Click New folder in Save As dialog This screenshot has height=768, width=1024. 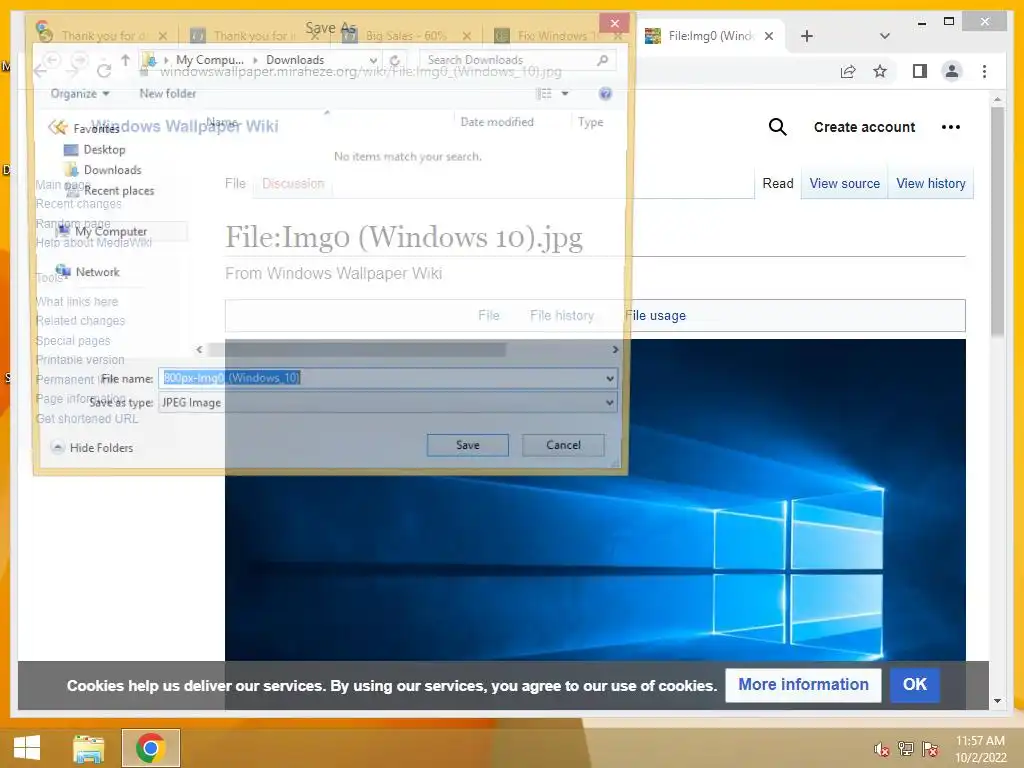(x=167, y=93)
